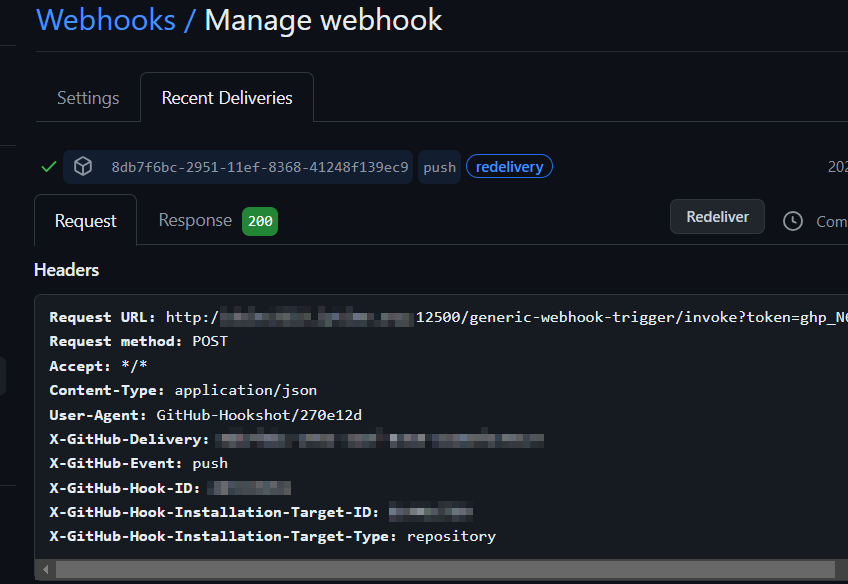
Task: Click the push event label
Action: tap(439, 167)
